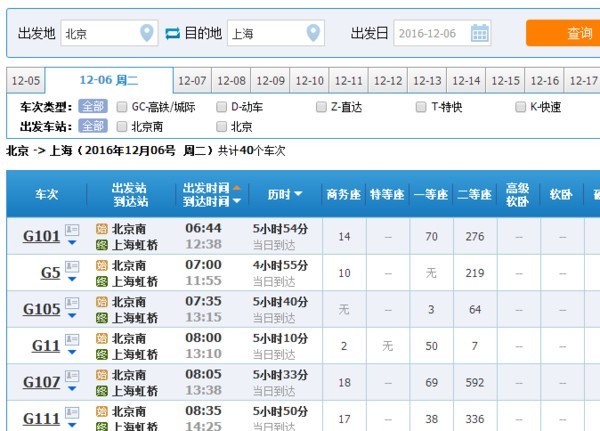Sort by 出发时间 ascending orange arrow

[x=237, y=188]
